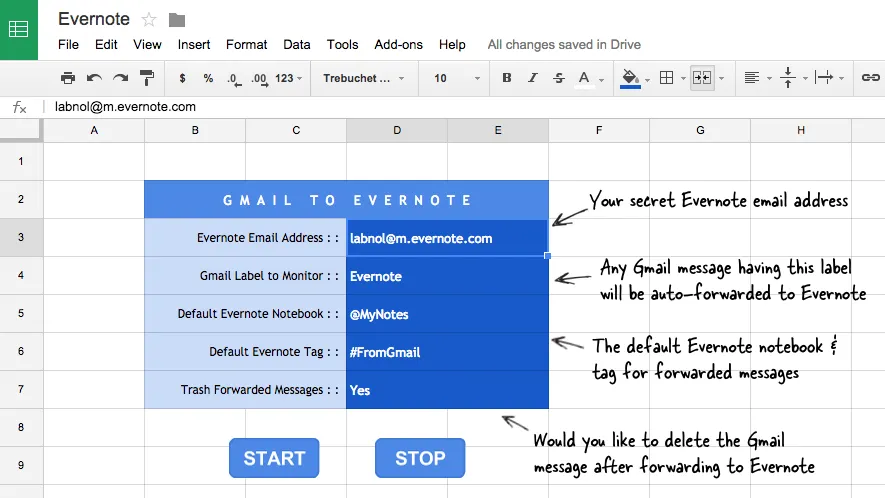Click the fill color bucket
The height and width of the screenshot is (498, 885).
(630, 78)
